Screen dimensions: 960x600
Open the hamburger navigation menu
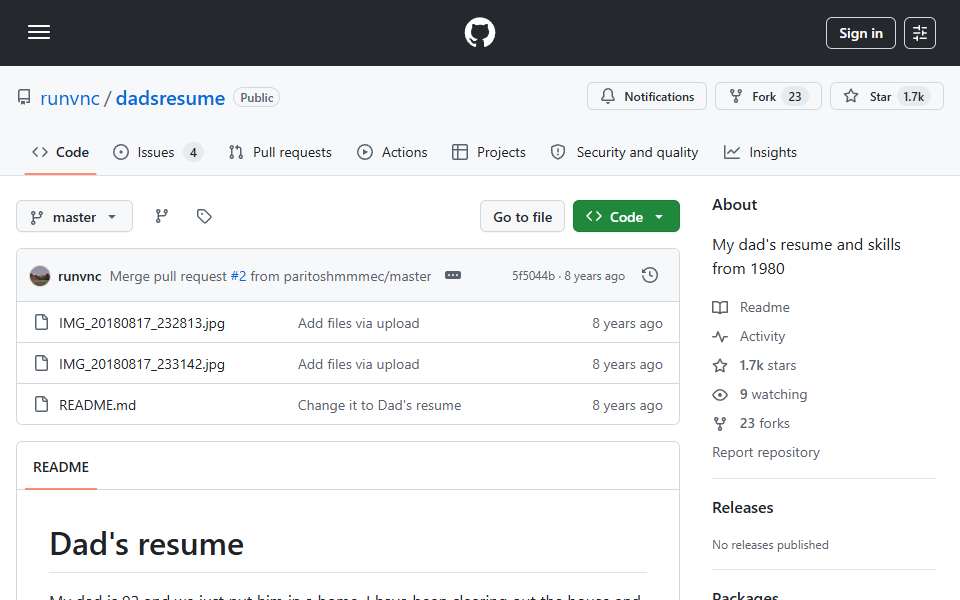pos(39,32)
